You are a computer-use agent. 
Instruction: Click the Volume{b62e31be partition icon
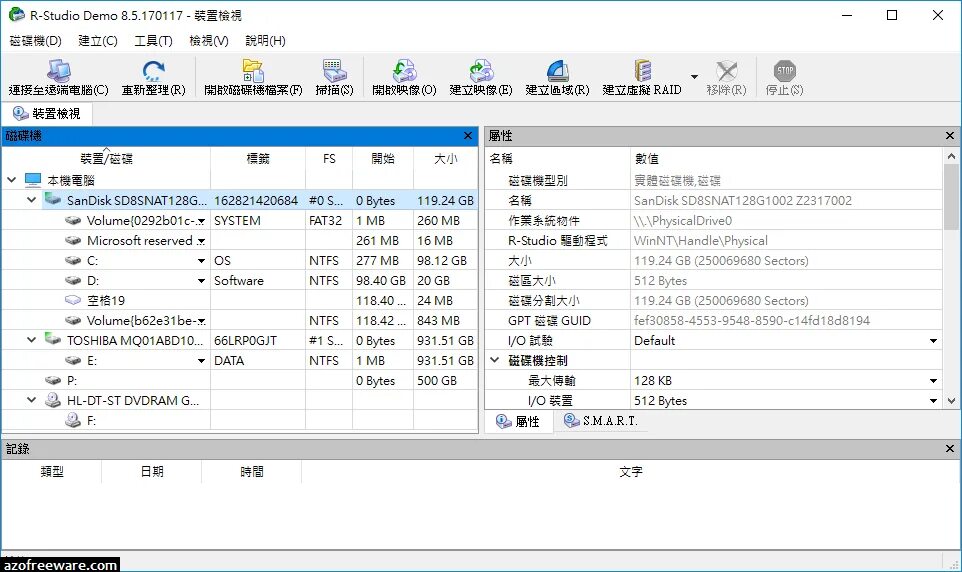[x=73, y=320]
